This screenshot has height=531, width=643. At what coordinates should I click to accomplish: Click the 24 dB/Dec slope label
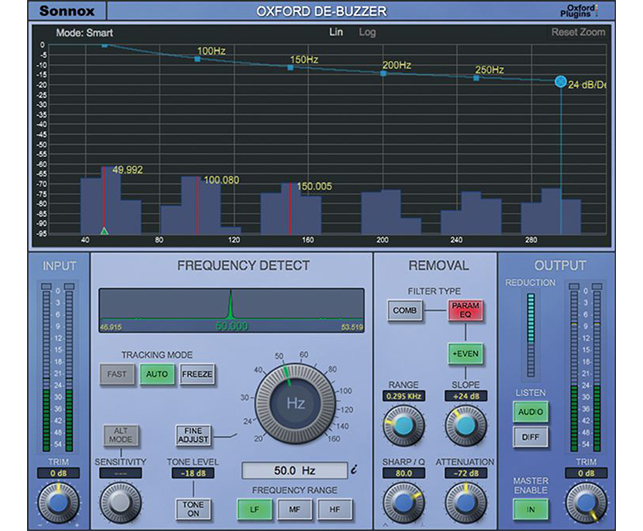[587, 85]
